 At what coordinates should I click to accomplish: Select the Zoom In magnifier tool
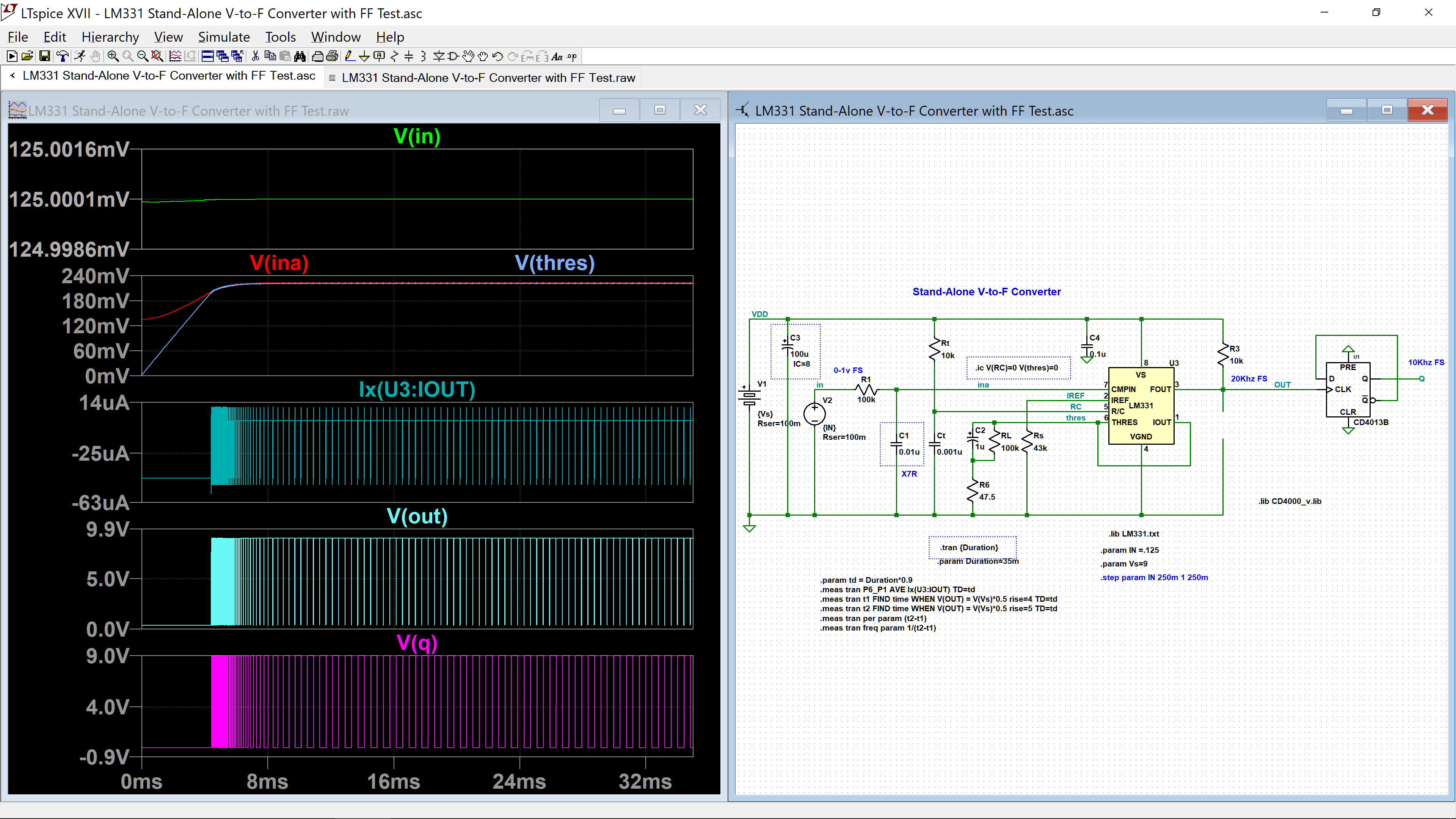point(113,56)
